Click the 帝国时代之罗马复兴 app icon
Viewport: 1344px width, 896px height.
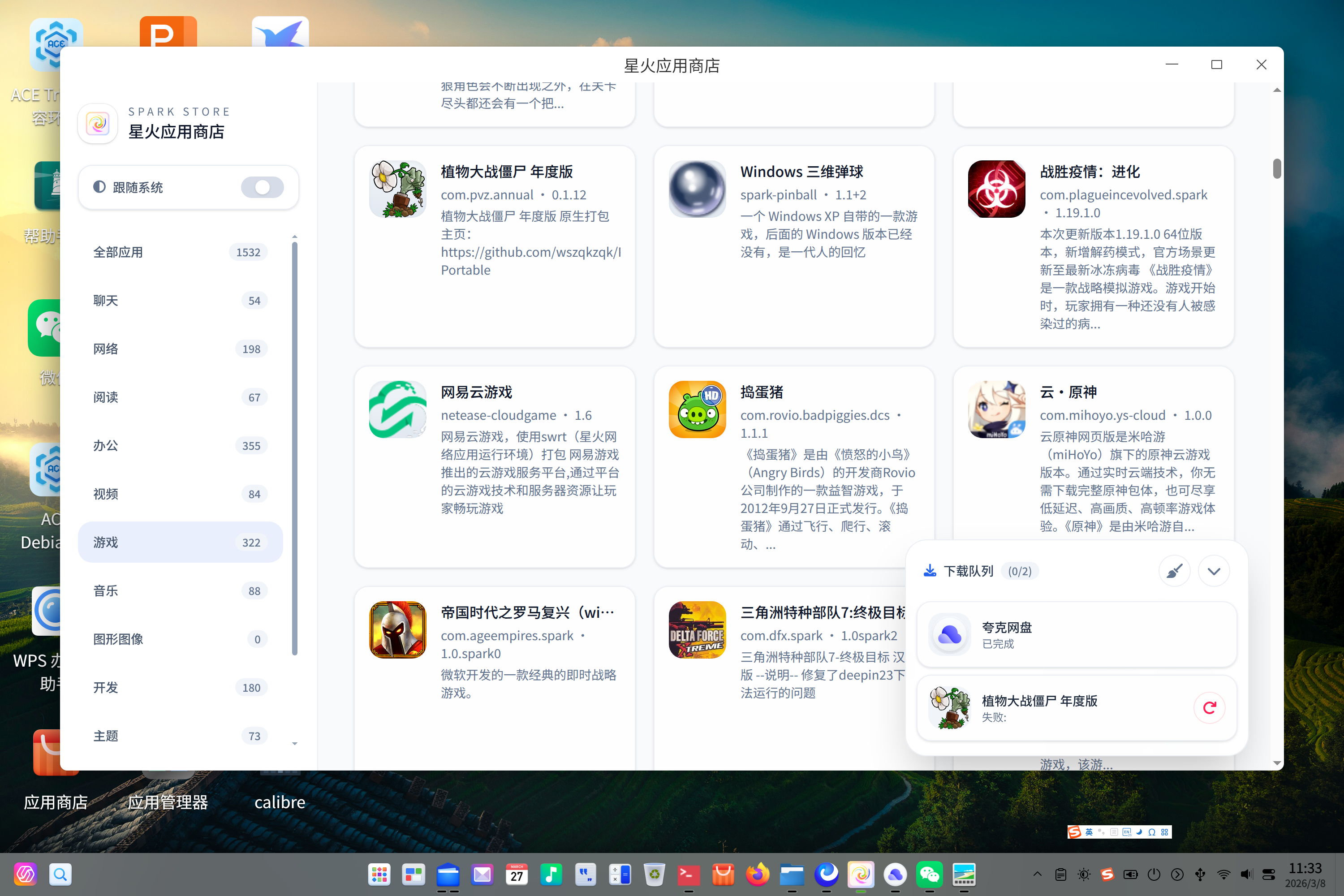click(398, 630)
